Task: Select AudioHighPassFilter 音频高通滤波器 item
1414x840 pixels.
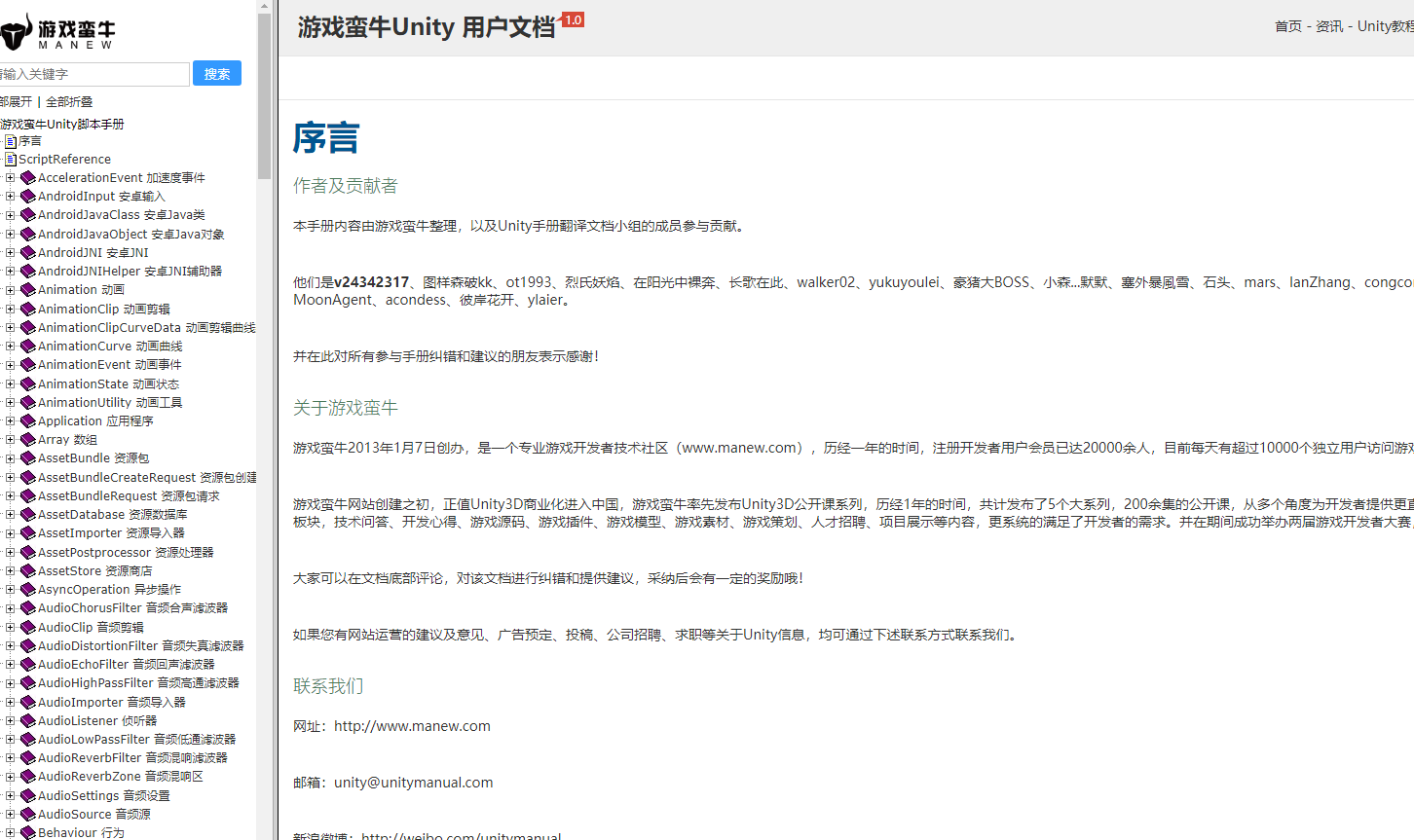Action: (138, 683)
